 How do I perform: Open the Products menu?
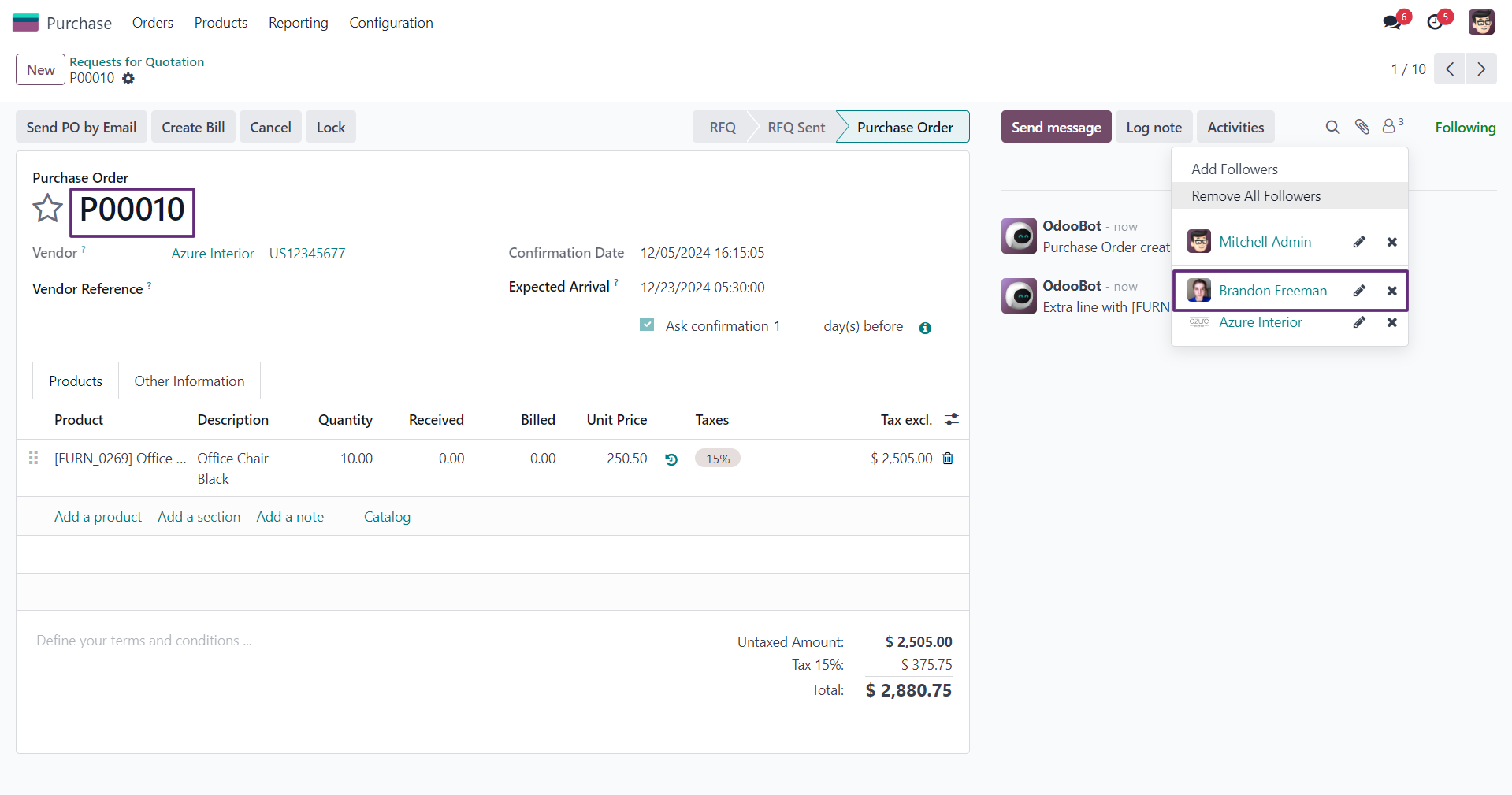tap(221, 23)
